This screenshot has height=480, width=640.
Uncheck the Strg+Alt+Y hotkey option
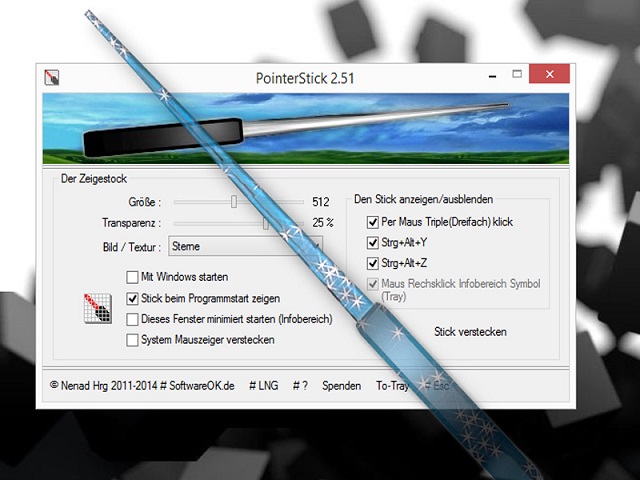point(372,243)
